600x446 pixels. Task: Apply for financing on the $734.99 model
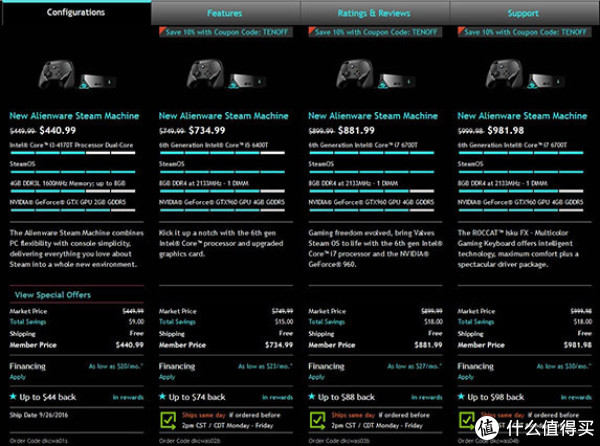click(x=167, y=377)
